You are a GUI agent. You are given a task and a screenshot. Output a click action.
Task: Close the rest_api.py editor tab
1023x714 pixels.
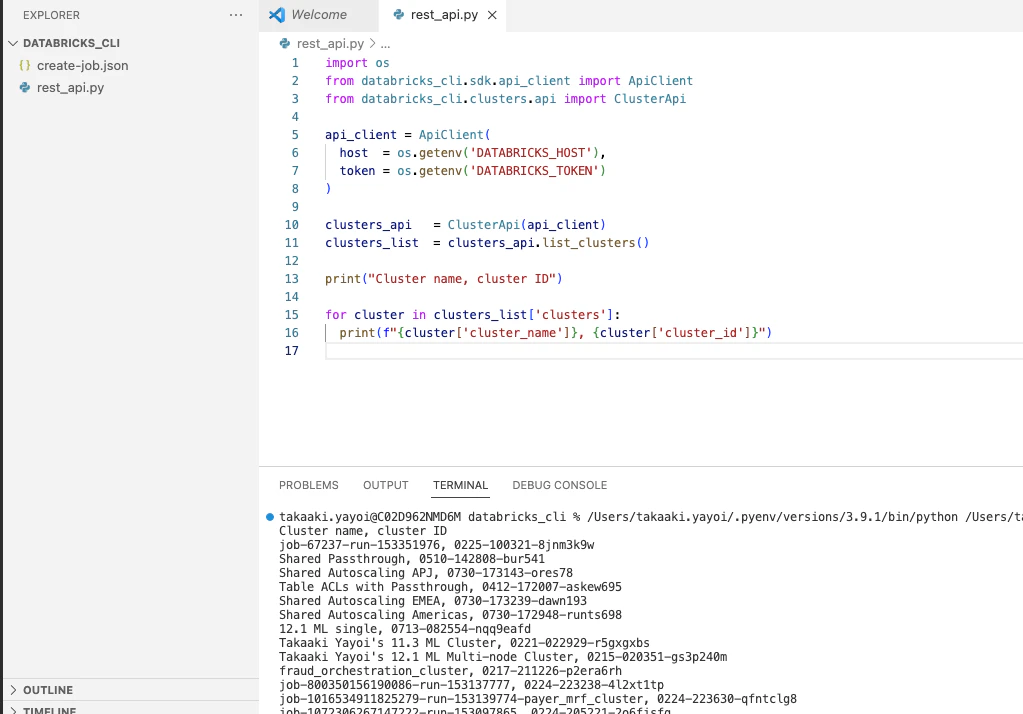493,15
